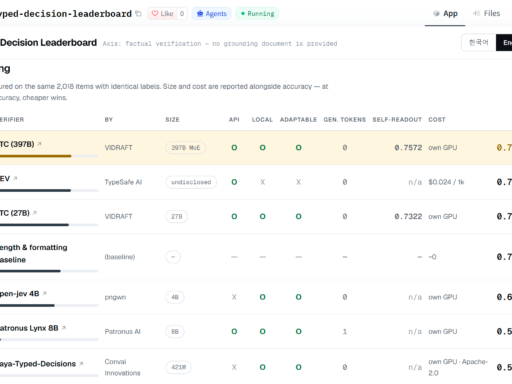This screenshot has width=512, height=384.
Task: Click the (baseline) author cell
Action: [x=120, y=257]
